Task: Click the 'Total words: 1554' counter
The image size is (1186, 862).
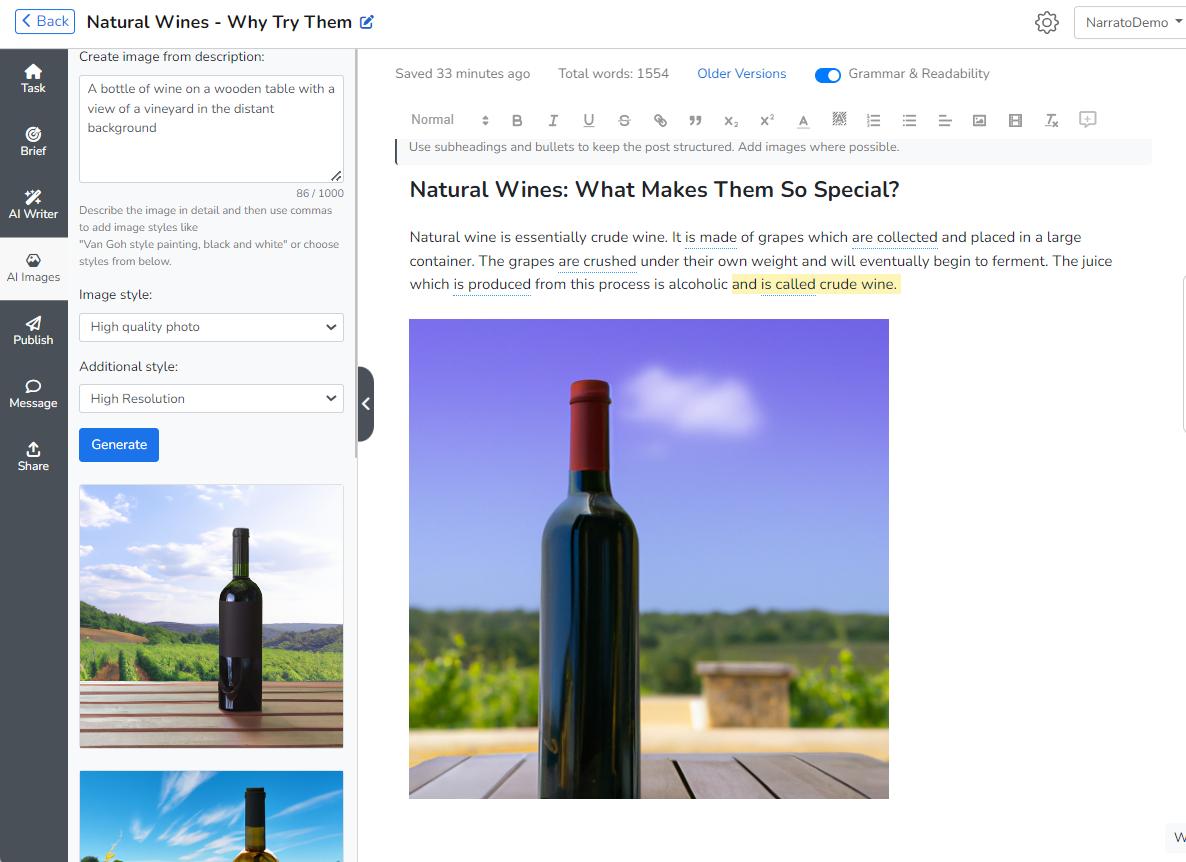Action: click(613, 73)
